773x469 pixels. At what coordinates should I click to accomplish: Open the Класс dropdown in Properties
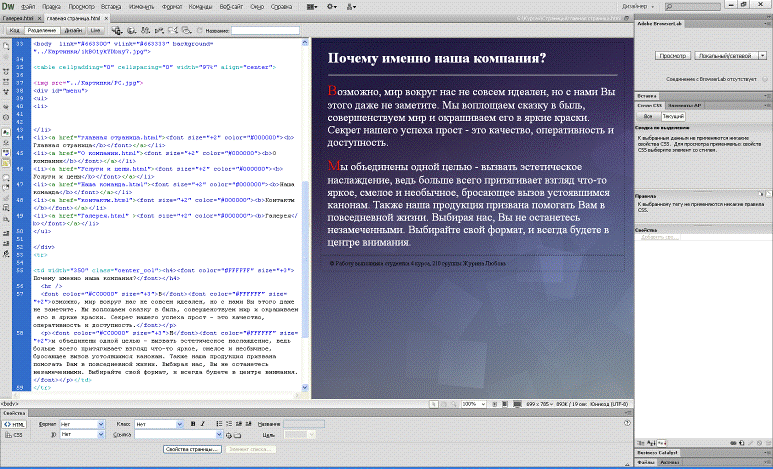pos(157,423)
